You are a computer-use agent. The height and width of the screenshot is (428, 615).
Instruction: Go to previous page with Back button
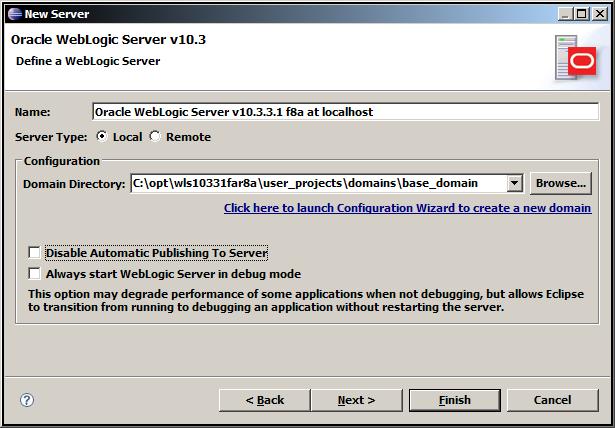[x=264, y=400]
